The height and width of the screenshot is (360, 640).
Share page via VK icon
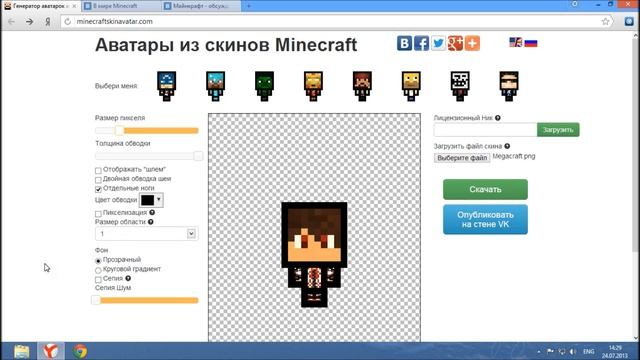click(x=404, y=43)
